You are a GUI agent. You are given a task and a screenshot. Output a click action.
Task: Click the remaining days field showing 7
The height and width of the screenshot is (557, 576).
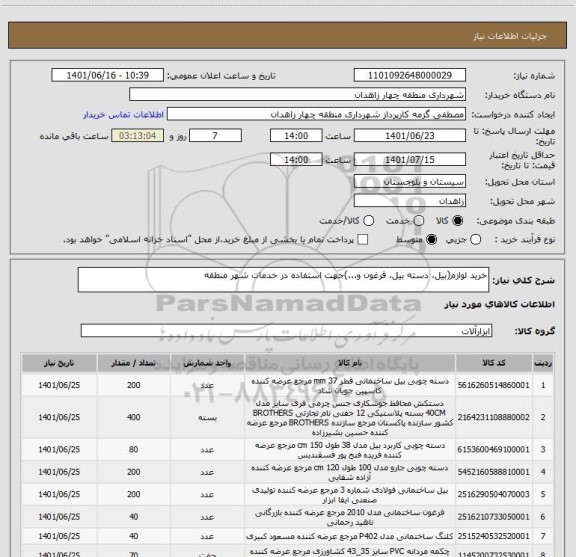(x=215, y=136)
